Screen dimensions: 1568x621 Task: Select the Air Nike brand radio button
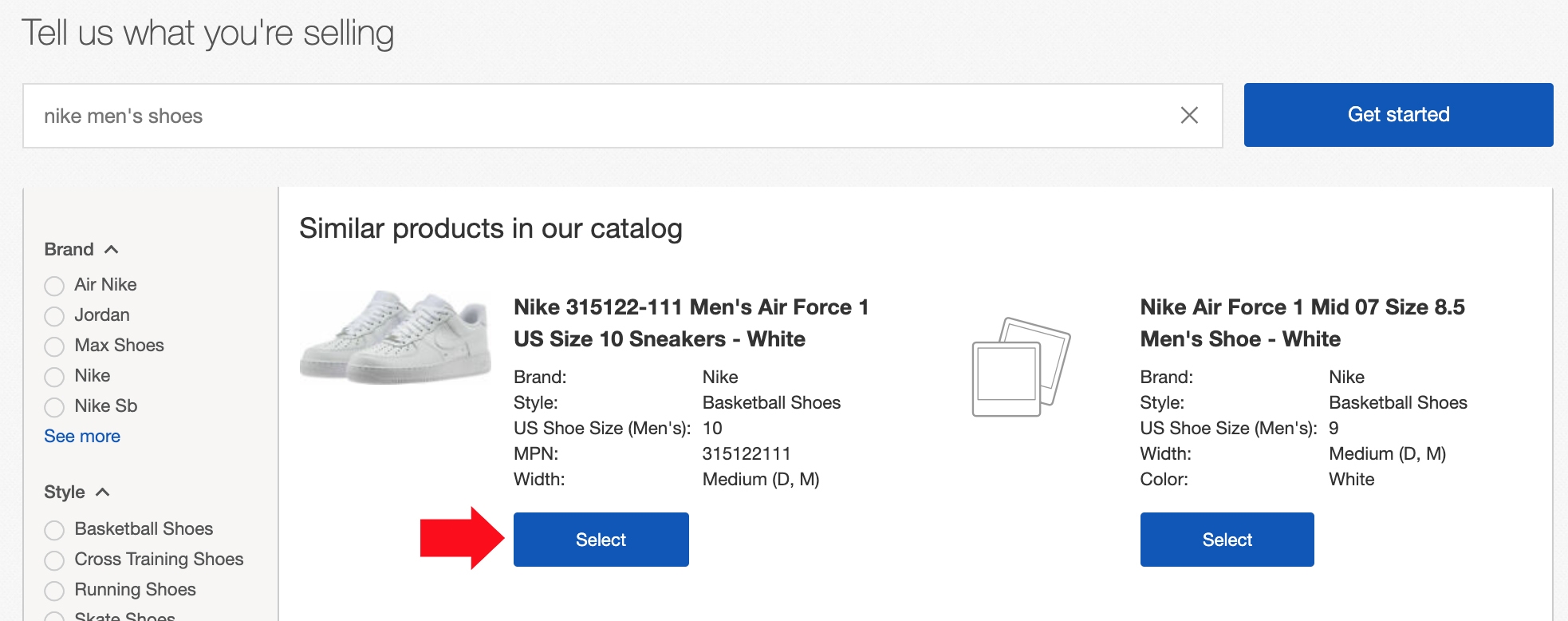coord(54,286)
